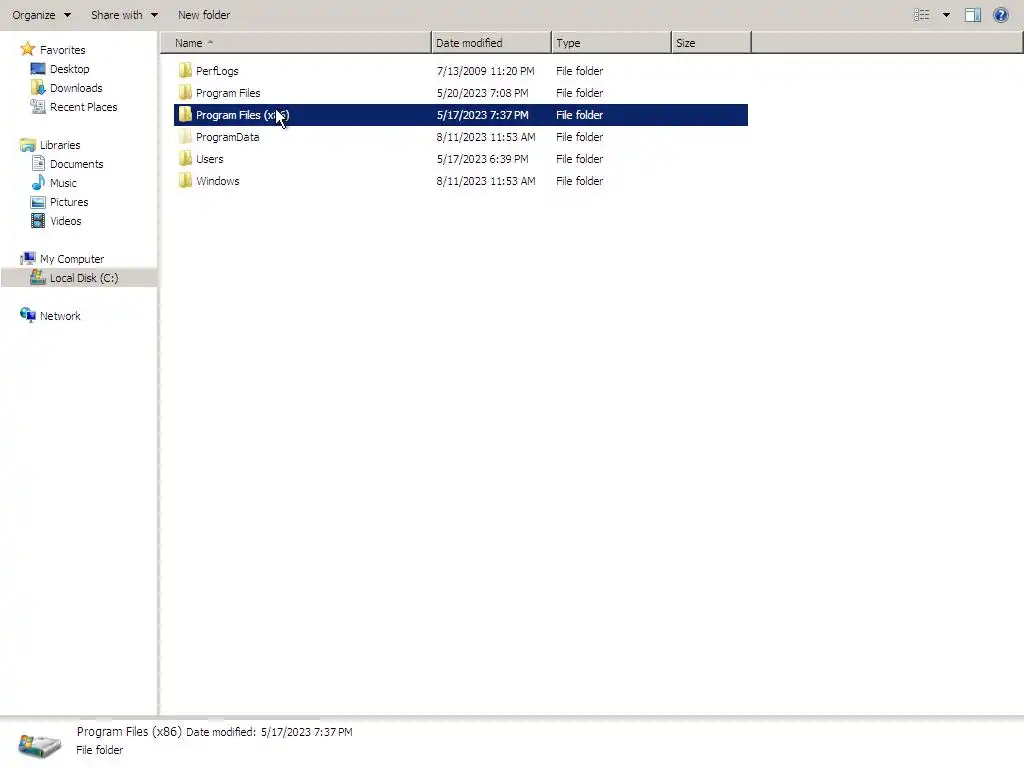Toggle the preview pane icon
The image size is (1024, 768).
(973, 15)
